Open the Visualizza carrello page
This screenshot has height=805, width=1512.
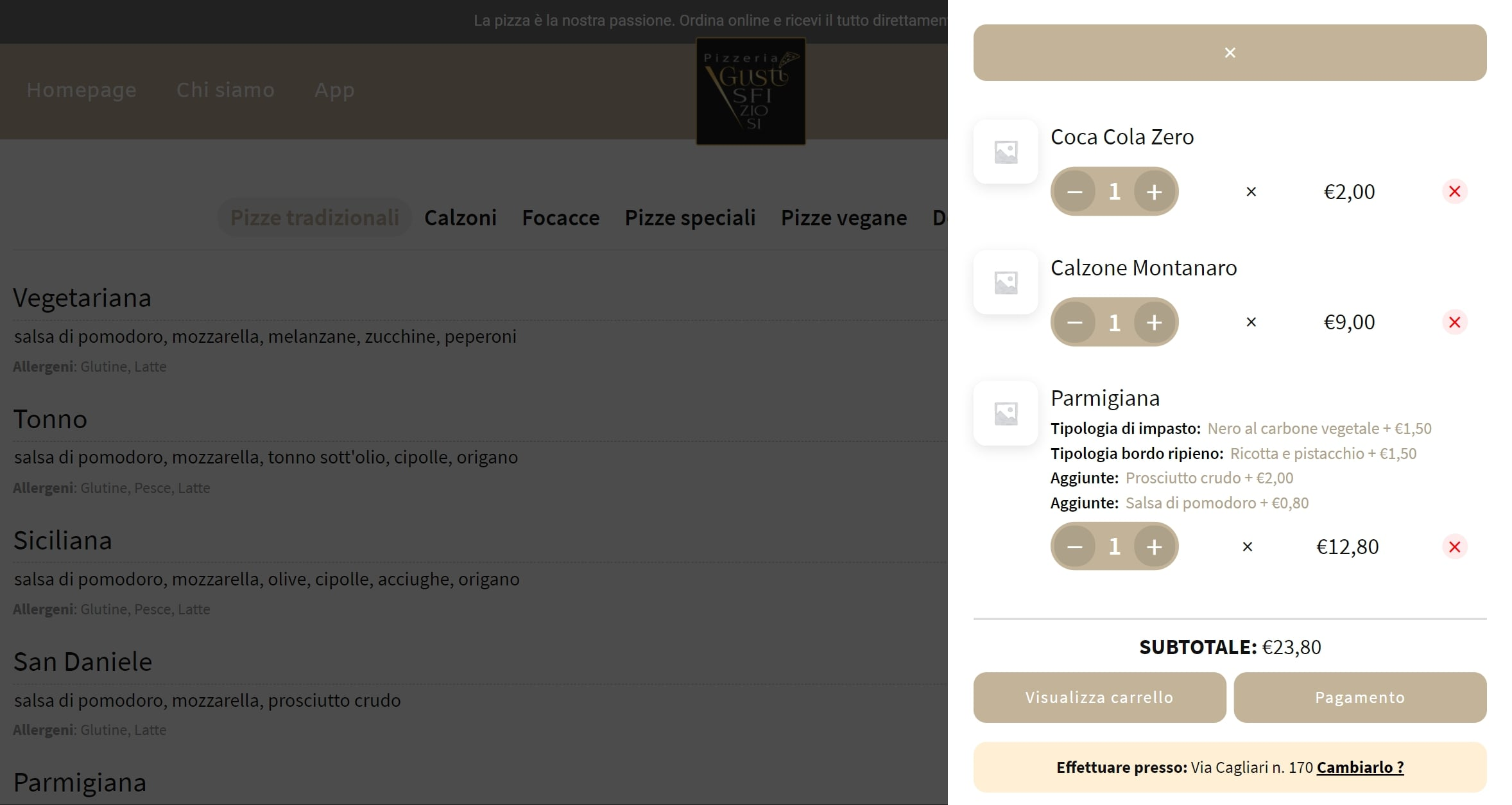point(1099,697)
